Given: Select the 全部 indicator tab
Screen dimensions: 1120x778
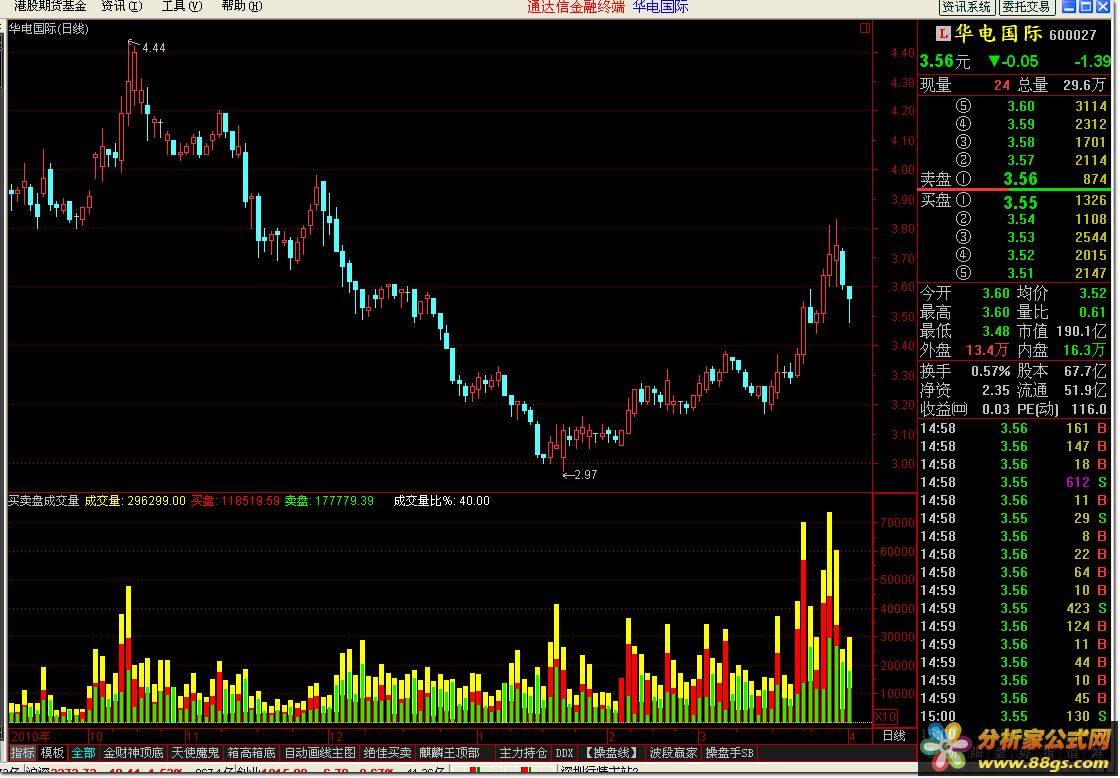Looking at the screenshot, I should click(x=84, y=753).
